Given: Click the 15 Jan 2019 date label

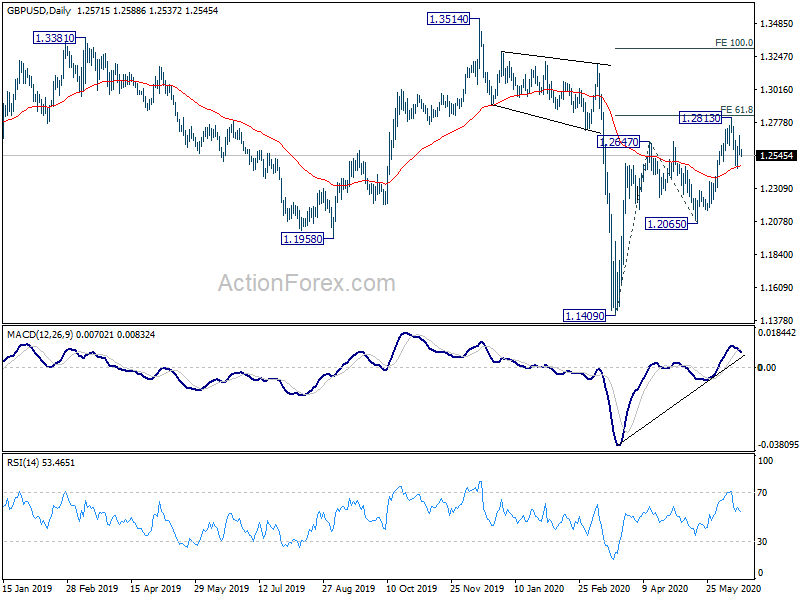Looking at the screenshot, I should [28, 589].
